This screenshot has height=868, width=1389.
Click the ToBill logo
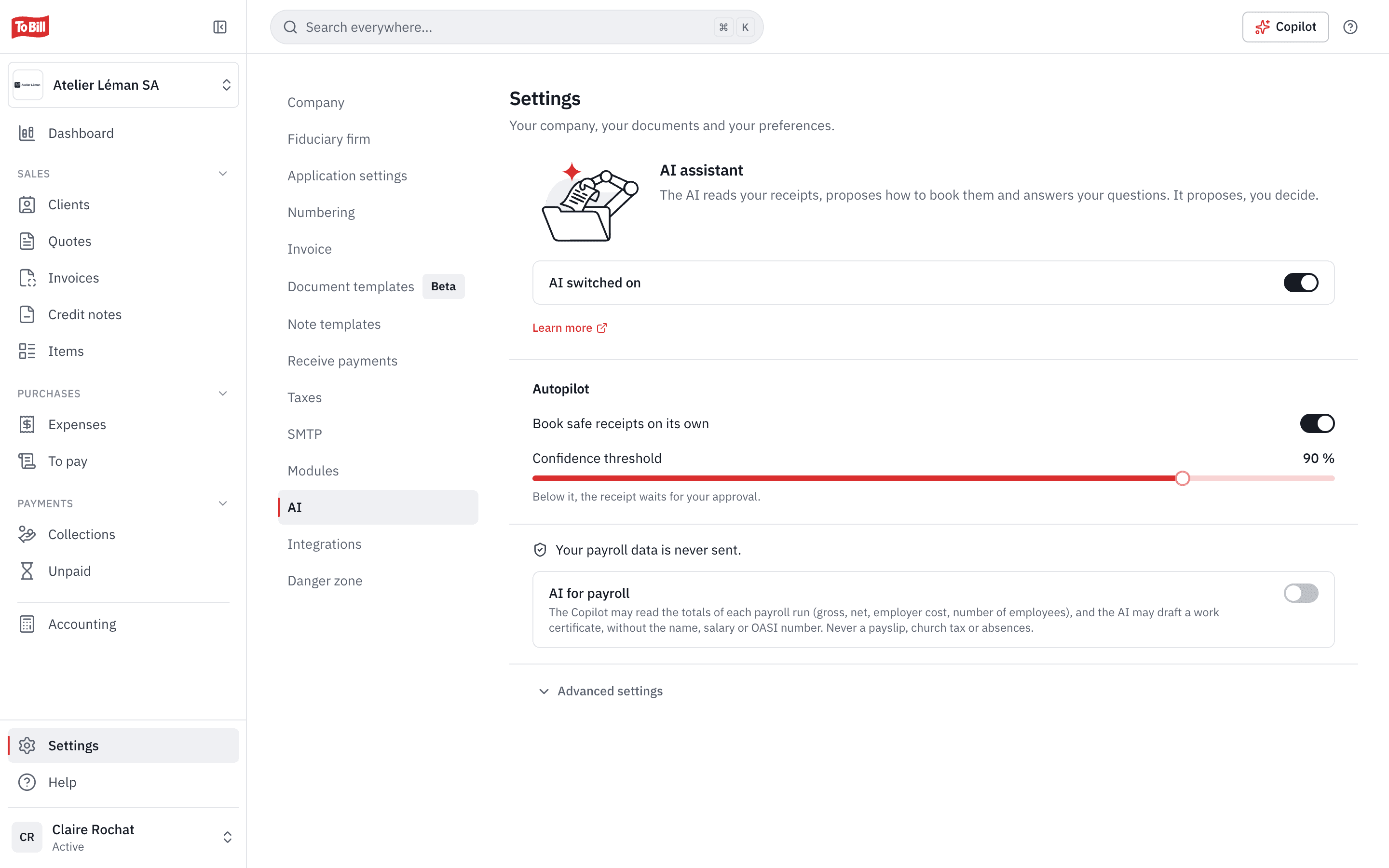tap(30, 27)
